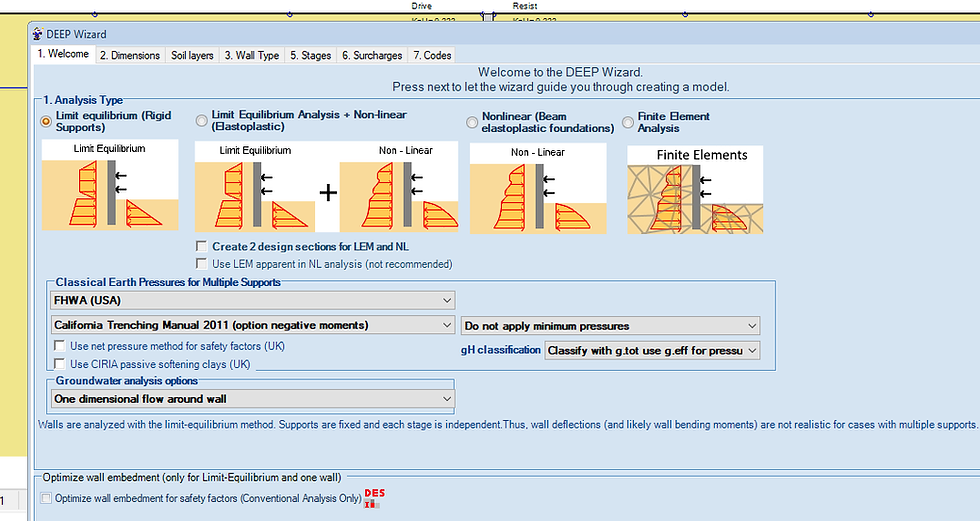The height and width of the screenshot is (521, 980).
Task: Go to the 7. Codes tab
Action: point(431,55)
